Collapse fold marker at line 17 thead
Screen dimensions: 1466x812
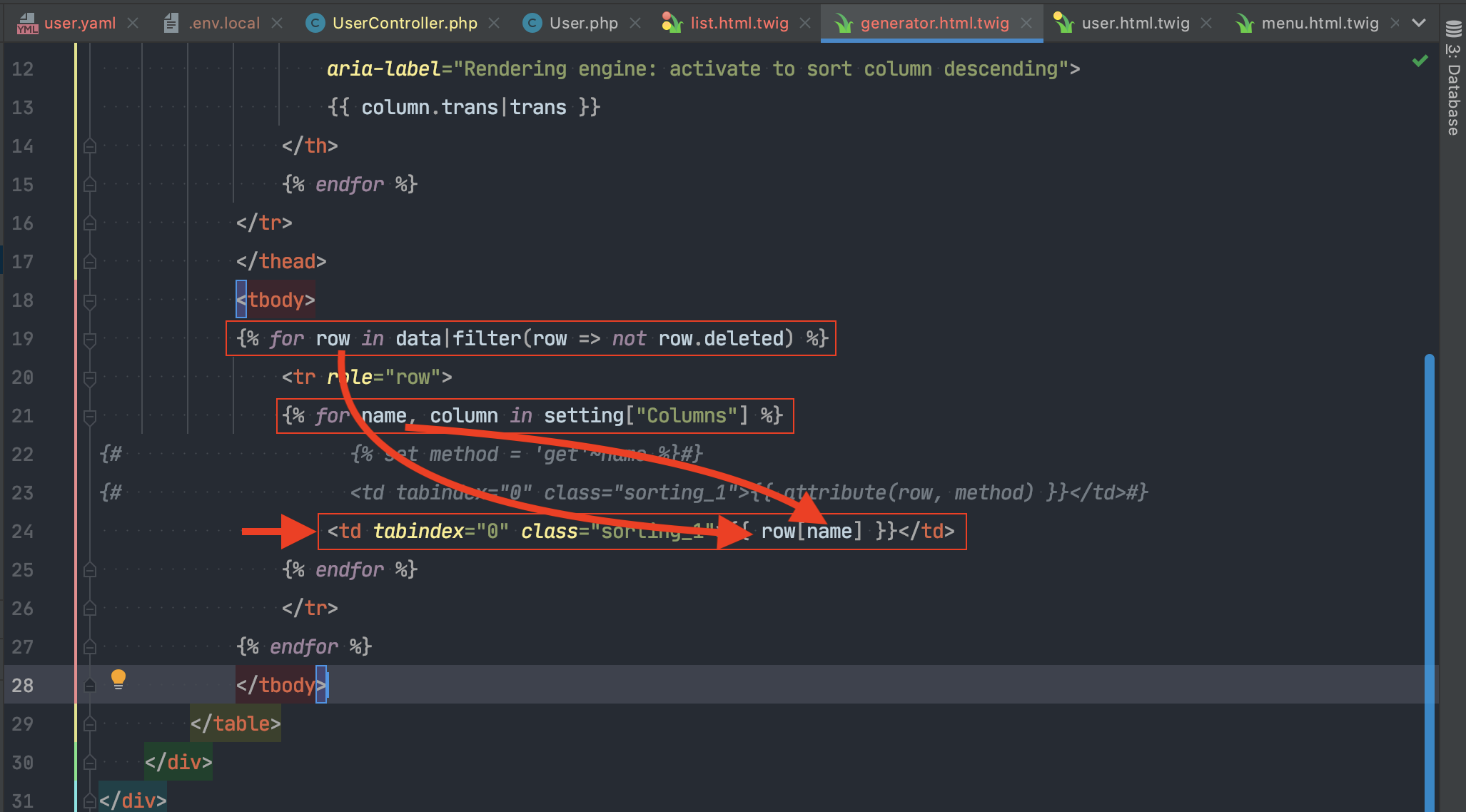pos(90,262)
